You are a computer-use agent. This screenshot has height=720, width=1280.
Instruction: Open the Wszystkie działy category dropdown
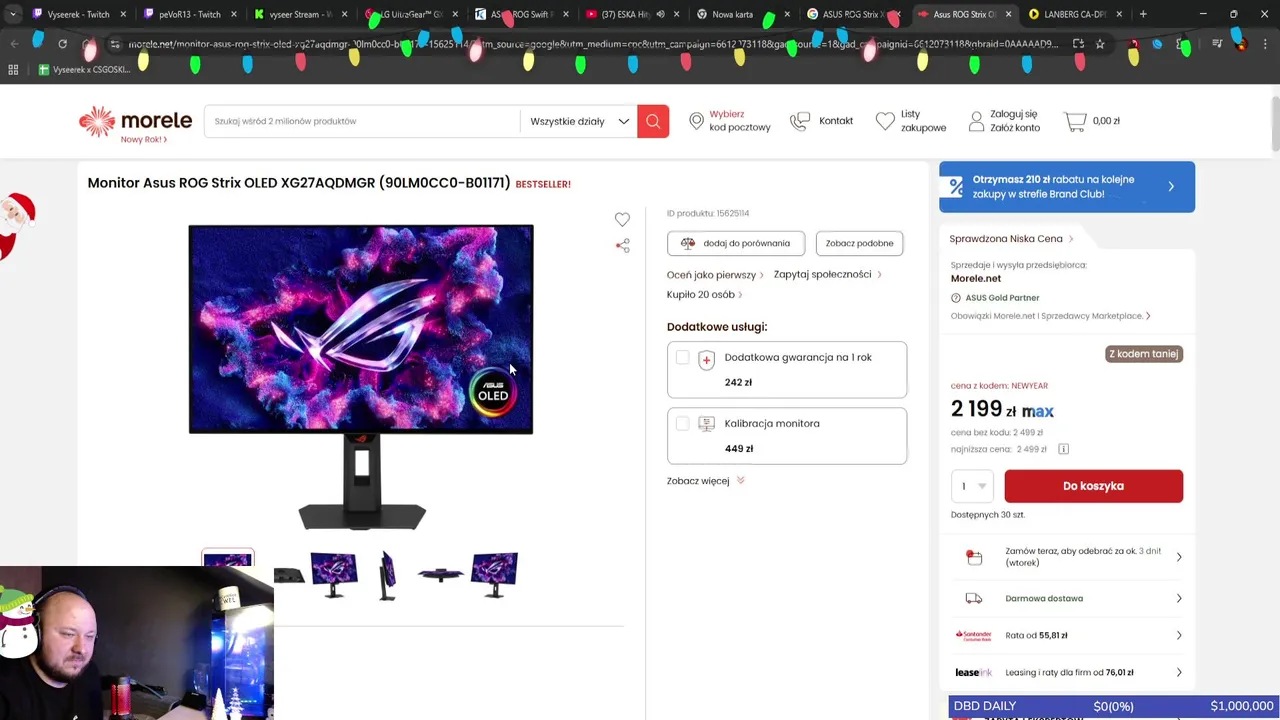(x=579, y=121)
